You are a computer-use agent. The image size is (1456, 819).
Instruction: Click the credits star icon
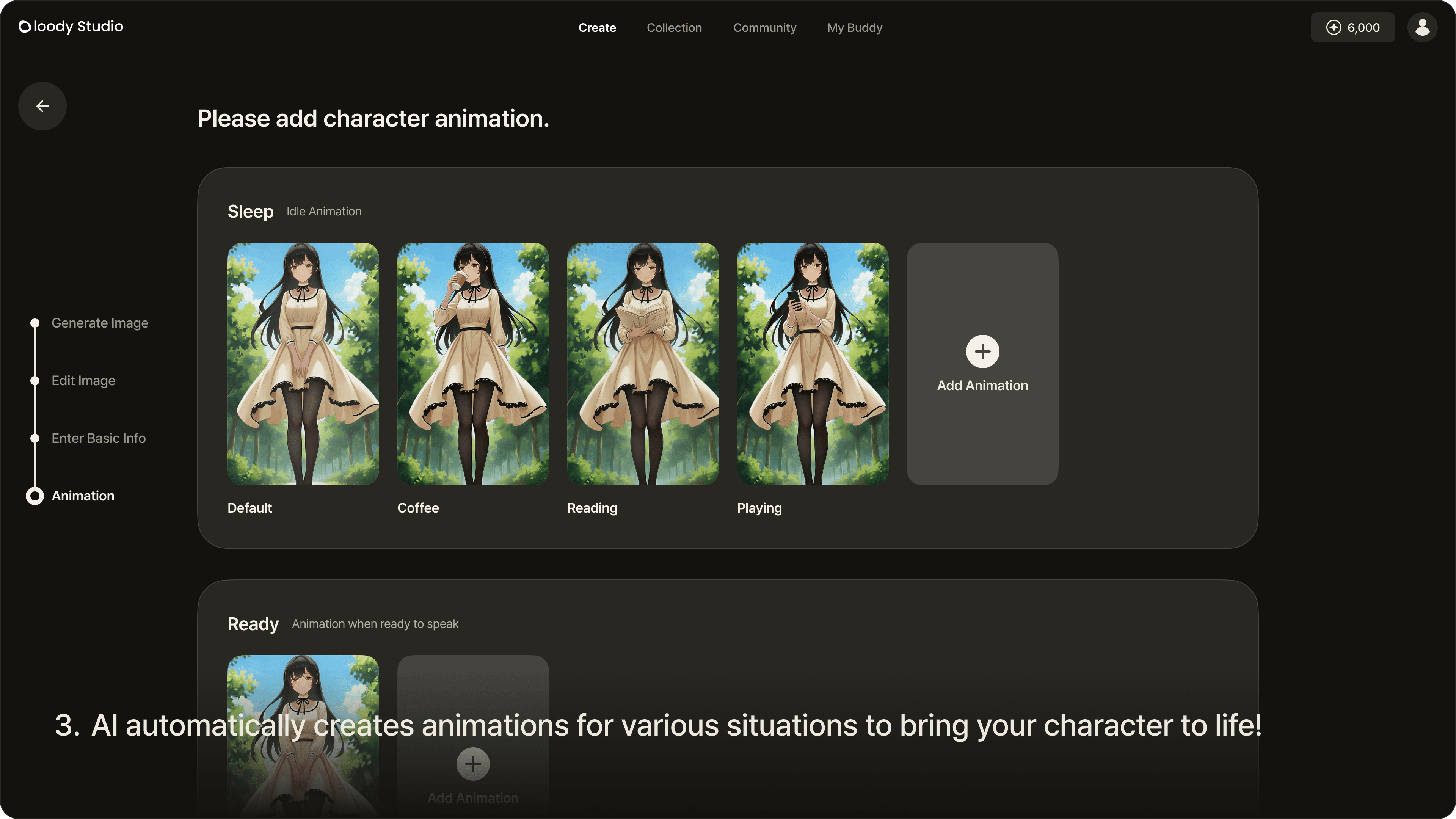[1334, 28]
